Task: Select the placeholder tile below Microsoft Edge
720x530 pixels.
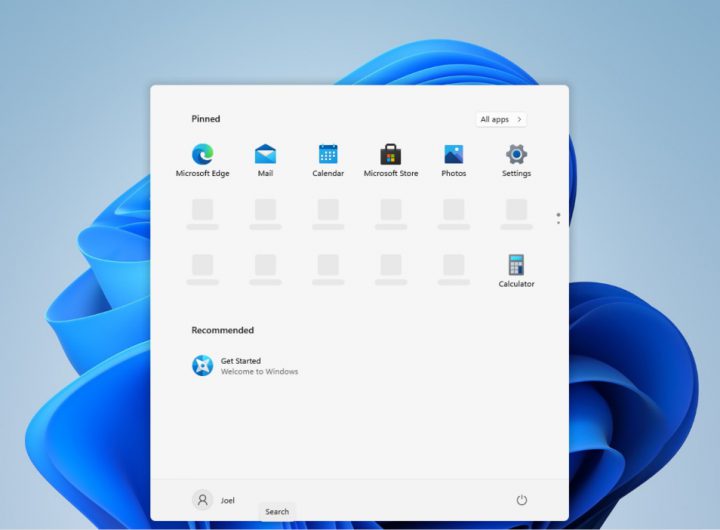Action: pyautogui.click(x=202, y=210)
